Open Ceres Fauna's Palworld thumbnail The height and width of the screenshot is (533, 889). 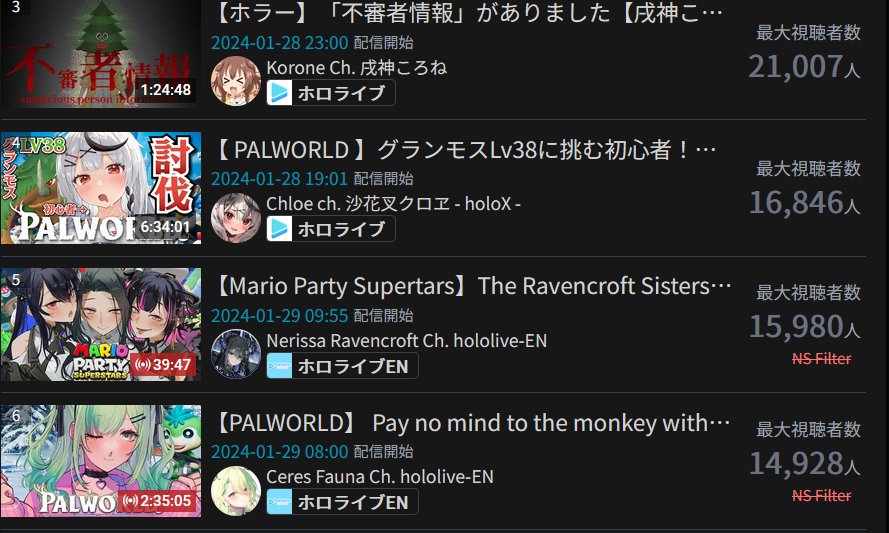click(x=101, y=460)
